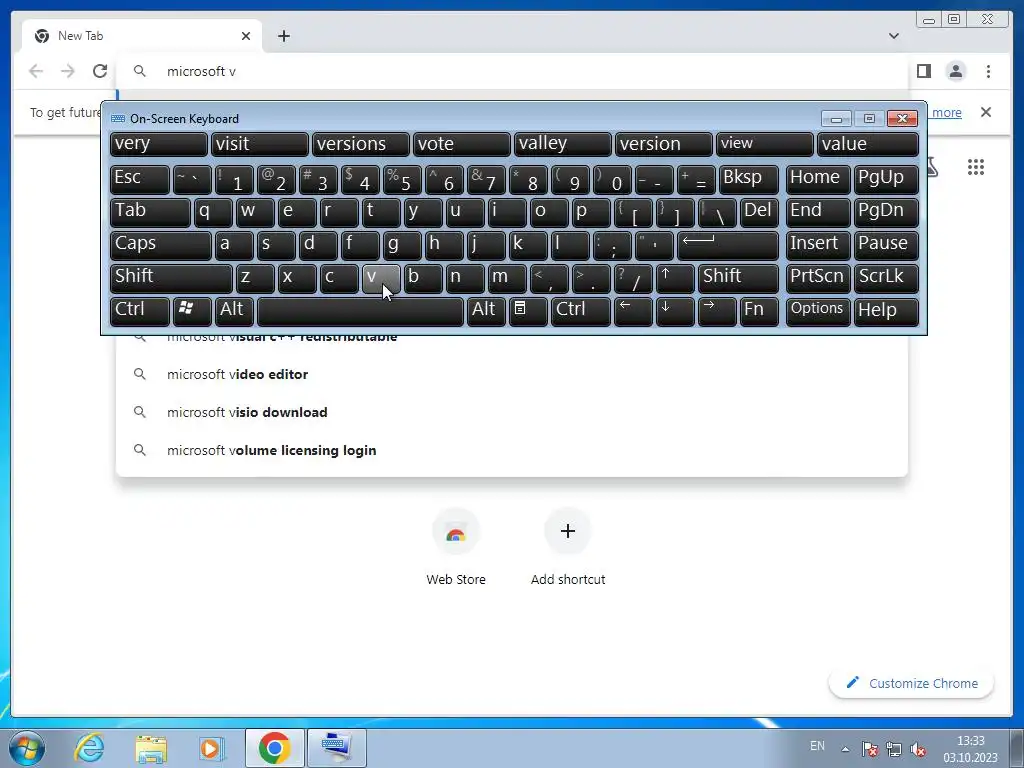Click the context menu key

click(528, 312)
